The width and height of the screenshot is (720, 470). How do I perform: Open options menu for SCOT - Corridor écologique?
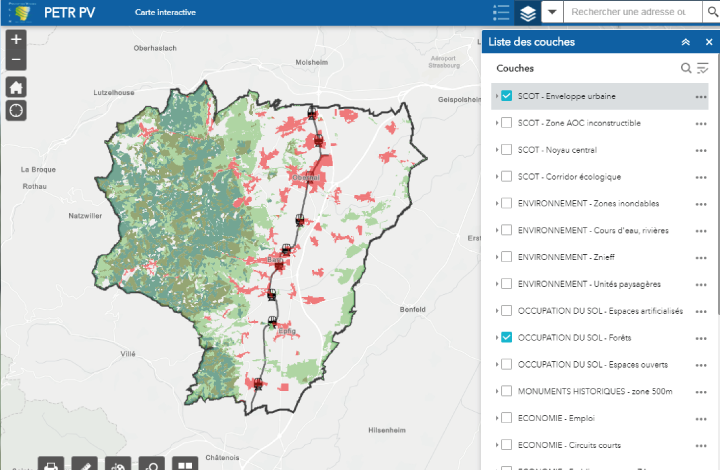701,178
